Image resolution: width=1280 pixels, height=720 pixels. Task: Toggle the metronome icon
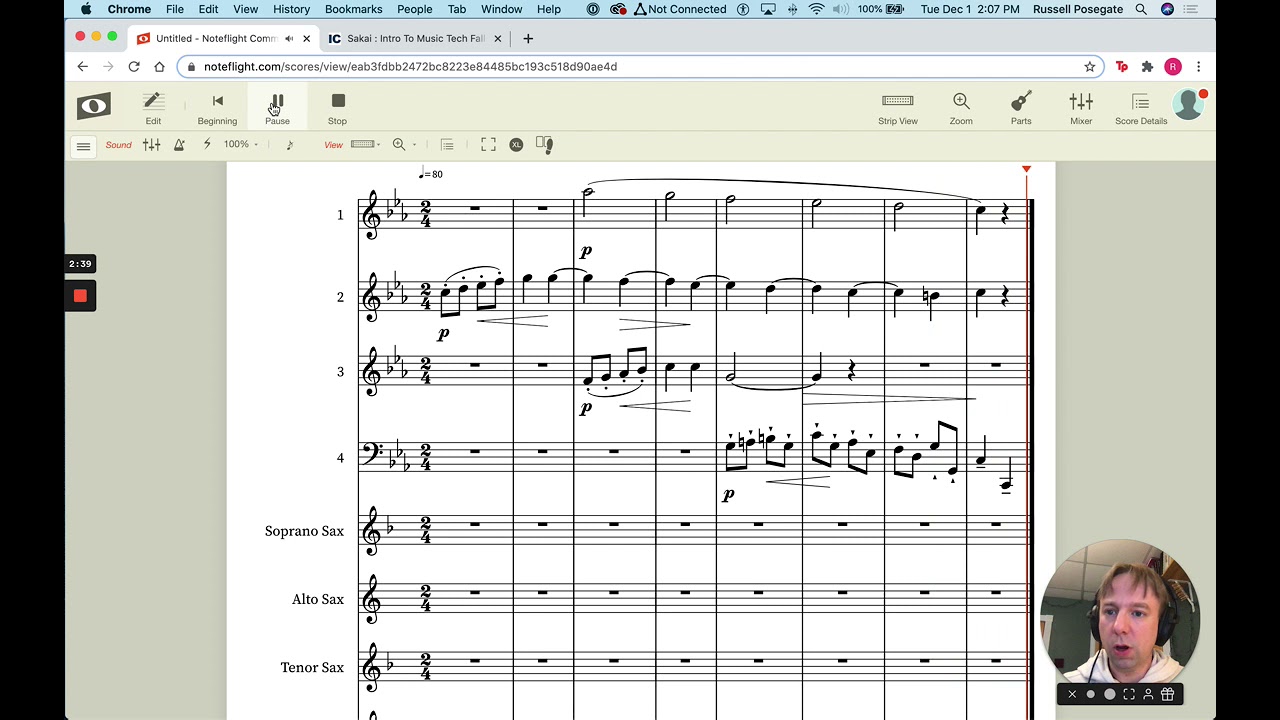179,145
